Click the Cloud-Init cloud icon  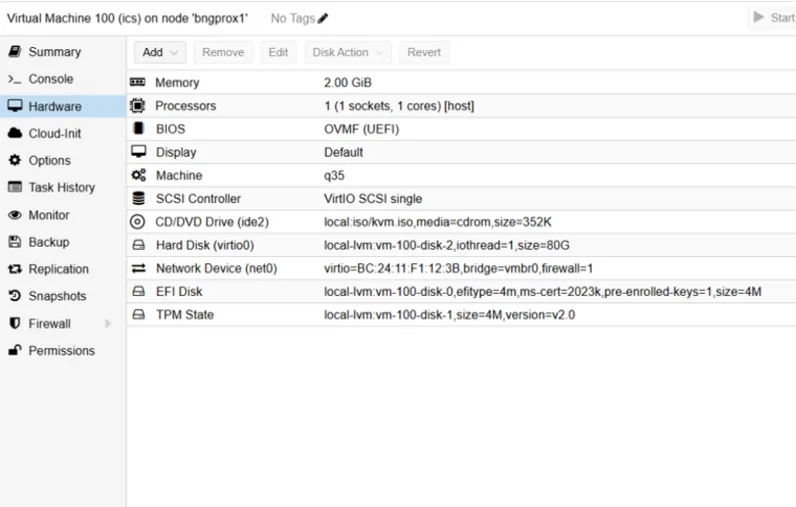15,133
